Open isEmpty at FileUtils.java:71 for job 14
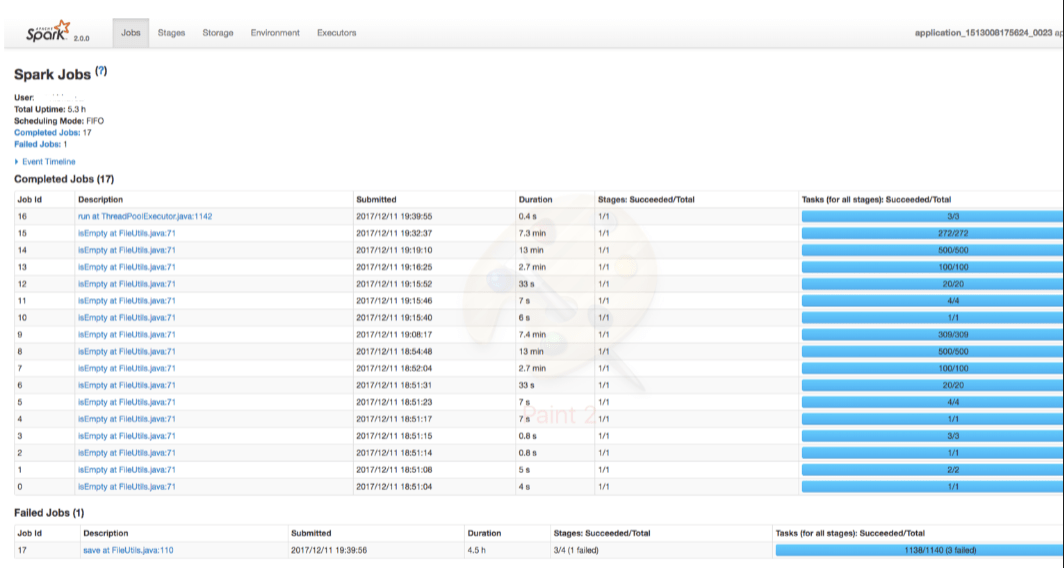This screenshot has width=1064, height=568. [127, 250]
